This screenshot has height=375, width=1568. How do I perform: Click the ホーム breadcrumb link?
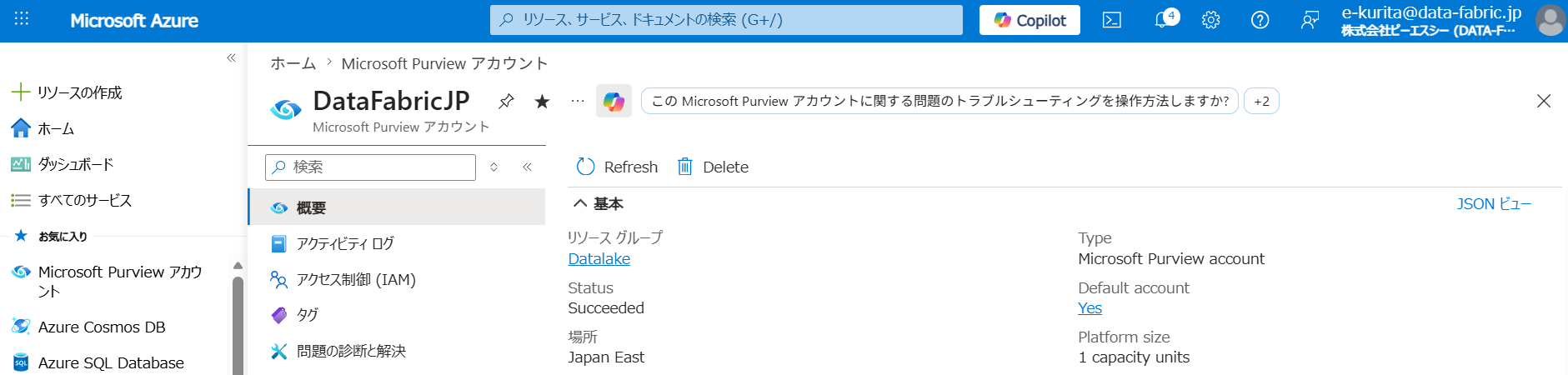tap(293, 63)
